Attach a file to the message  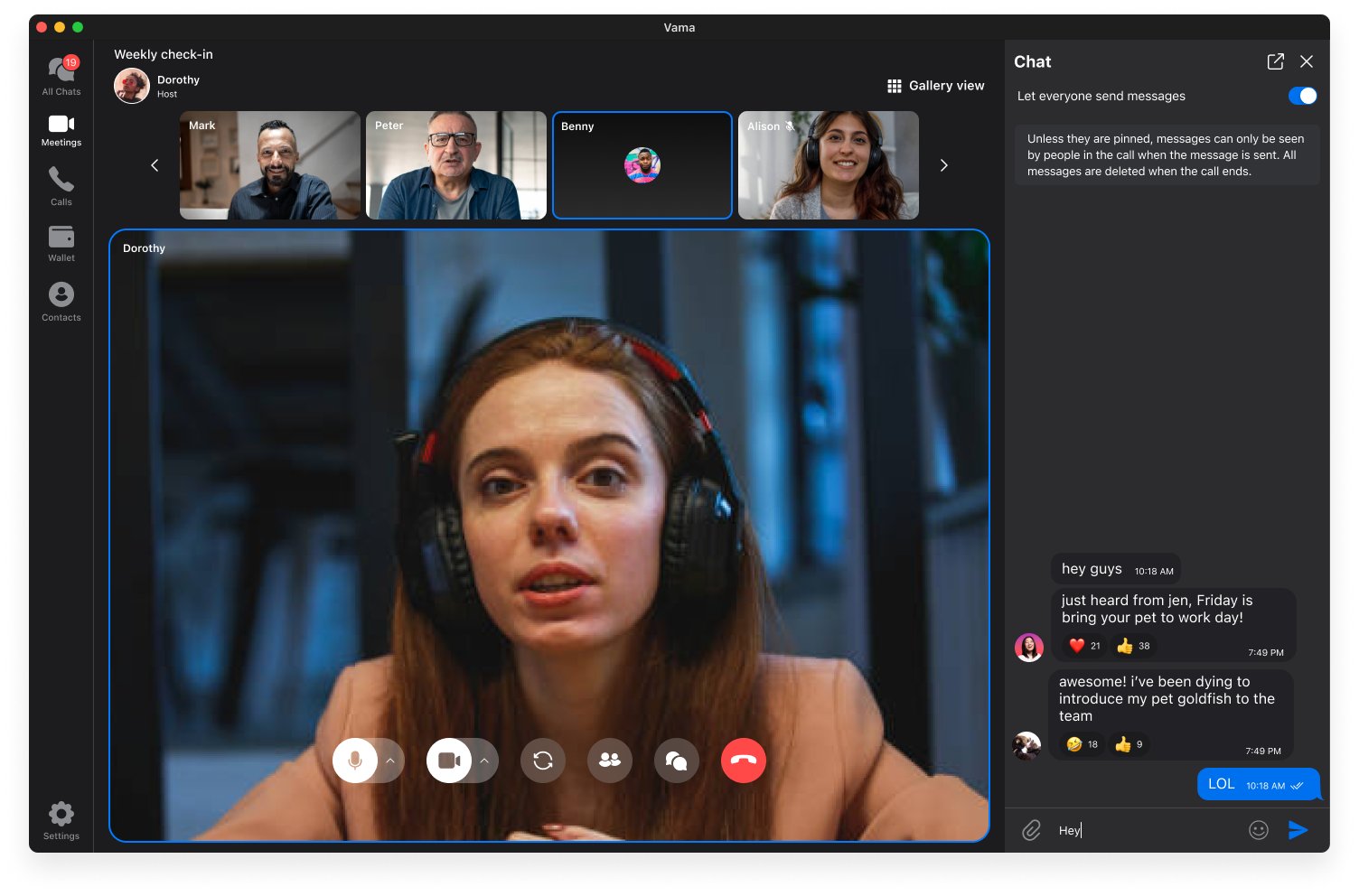pyautogui.click(x=1032, y=830)
